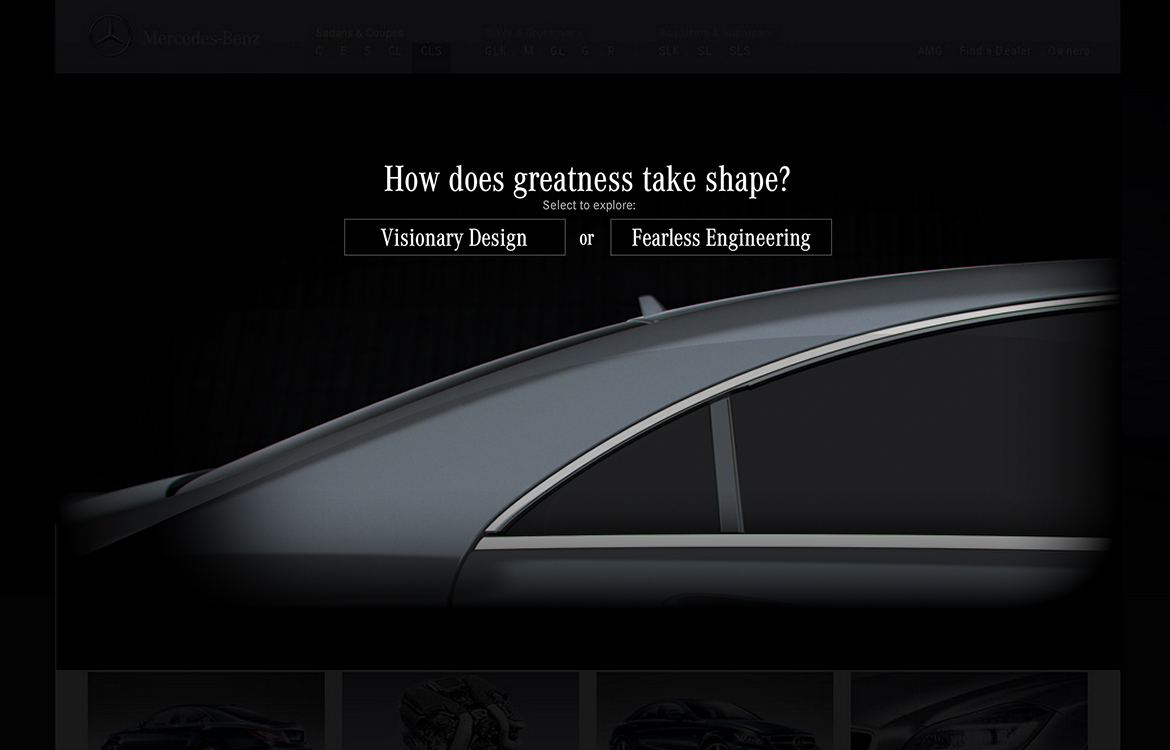The width and height of the screenshot is (1170, 750).
Task: Select the GLK model link
Action: tap(495, 51)
